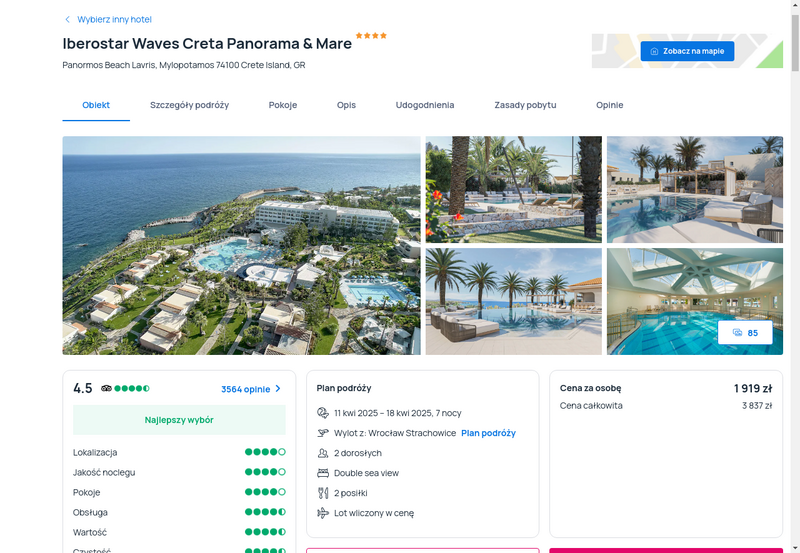Go to the Udogodnienia tab

[x=425, y=105]
